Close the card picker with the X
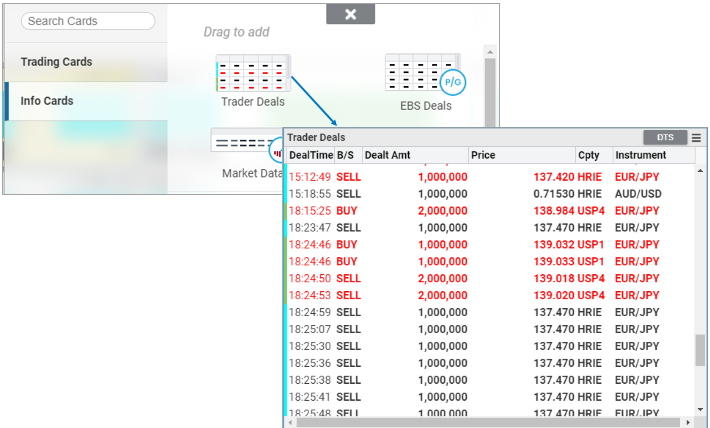 coord(350,14)
